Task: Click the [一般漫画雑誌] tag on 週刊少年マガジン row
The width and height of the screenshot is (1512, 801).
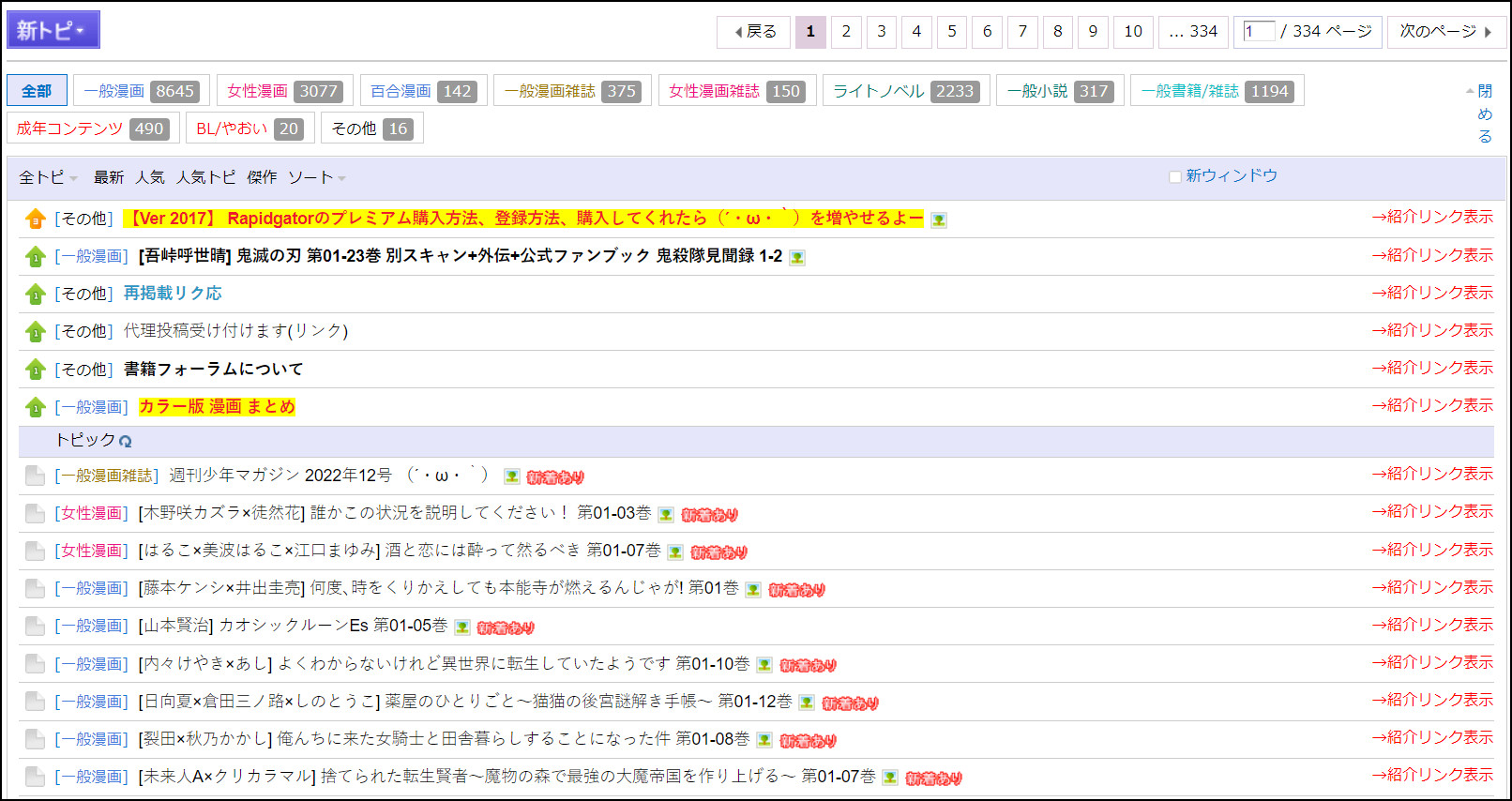Action: tap(106, 476)
